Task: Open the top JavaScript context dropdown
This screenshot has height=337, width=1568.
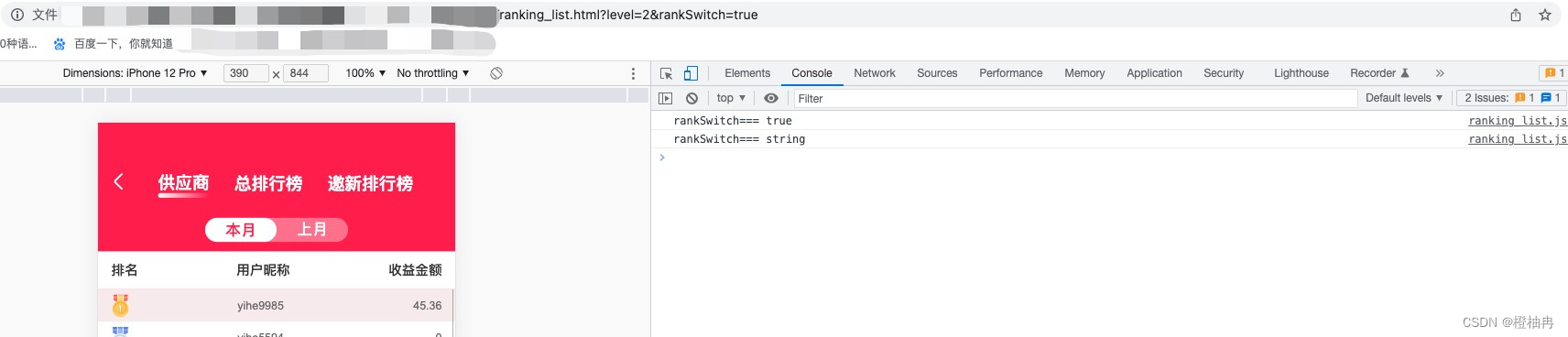Action: point(731,98)
